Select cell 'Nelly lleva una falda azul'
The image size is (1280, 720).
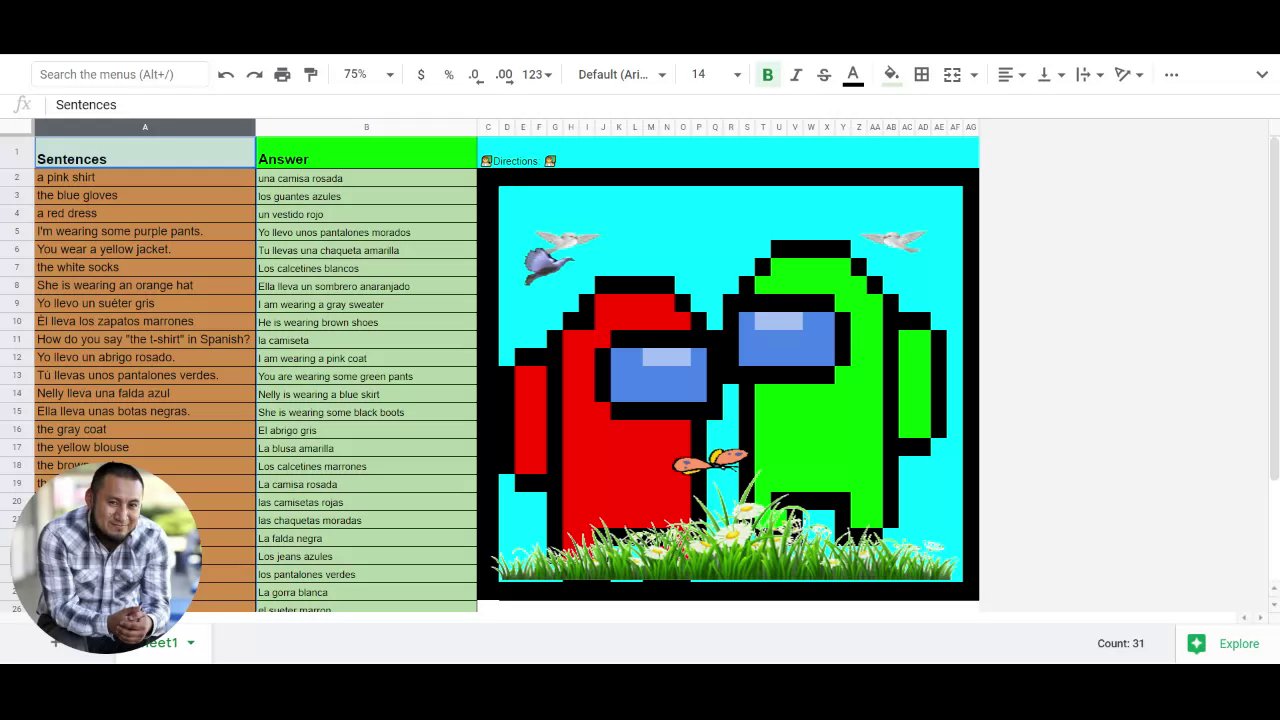coord(145,394)
